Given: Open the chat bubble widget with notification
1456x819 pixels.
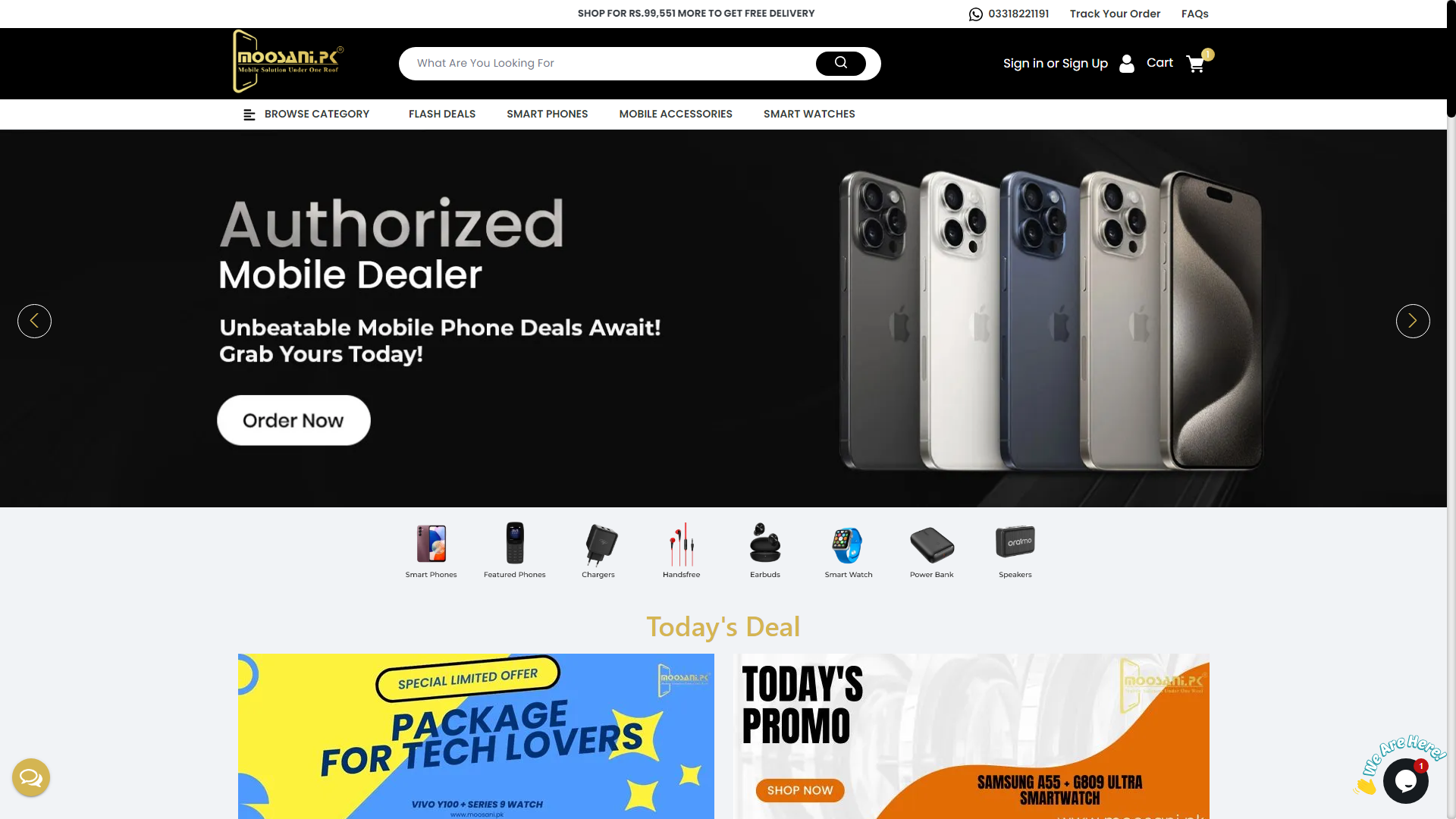Looking at the screenshot, I should 1405,780.
